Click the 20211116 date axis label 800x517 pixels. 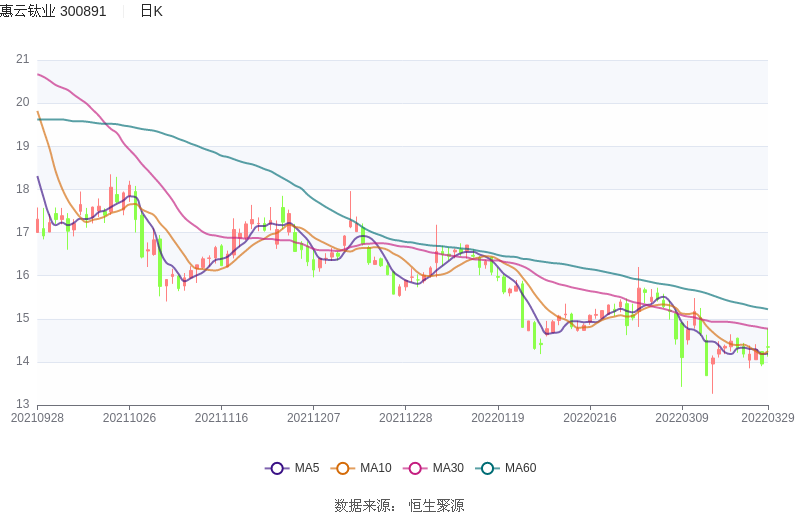point(221,418)
